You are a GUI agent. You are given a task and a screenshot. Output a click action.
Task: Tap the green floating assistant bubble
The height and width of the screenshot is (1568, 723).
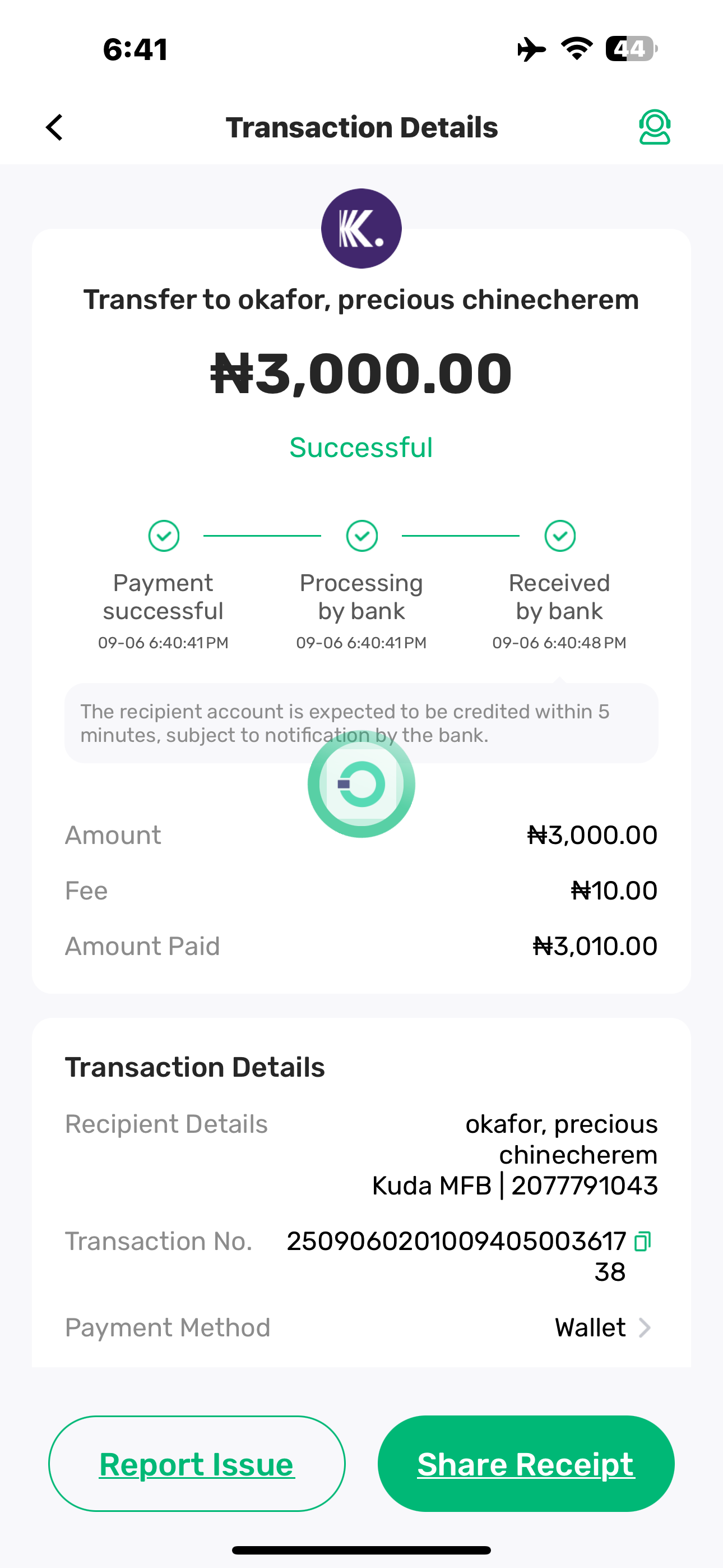coord(361,784)
